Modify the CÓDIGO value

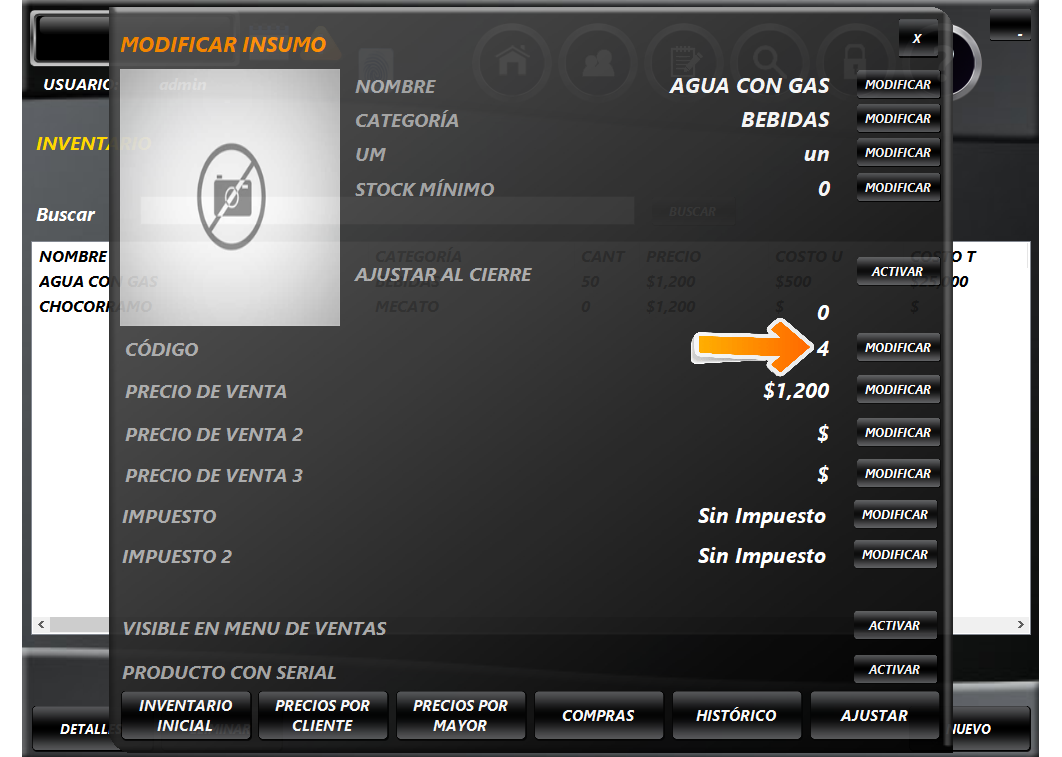point(897,348)
